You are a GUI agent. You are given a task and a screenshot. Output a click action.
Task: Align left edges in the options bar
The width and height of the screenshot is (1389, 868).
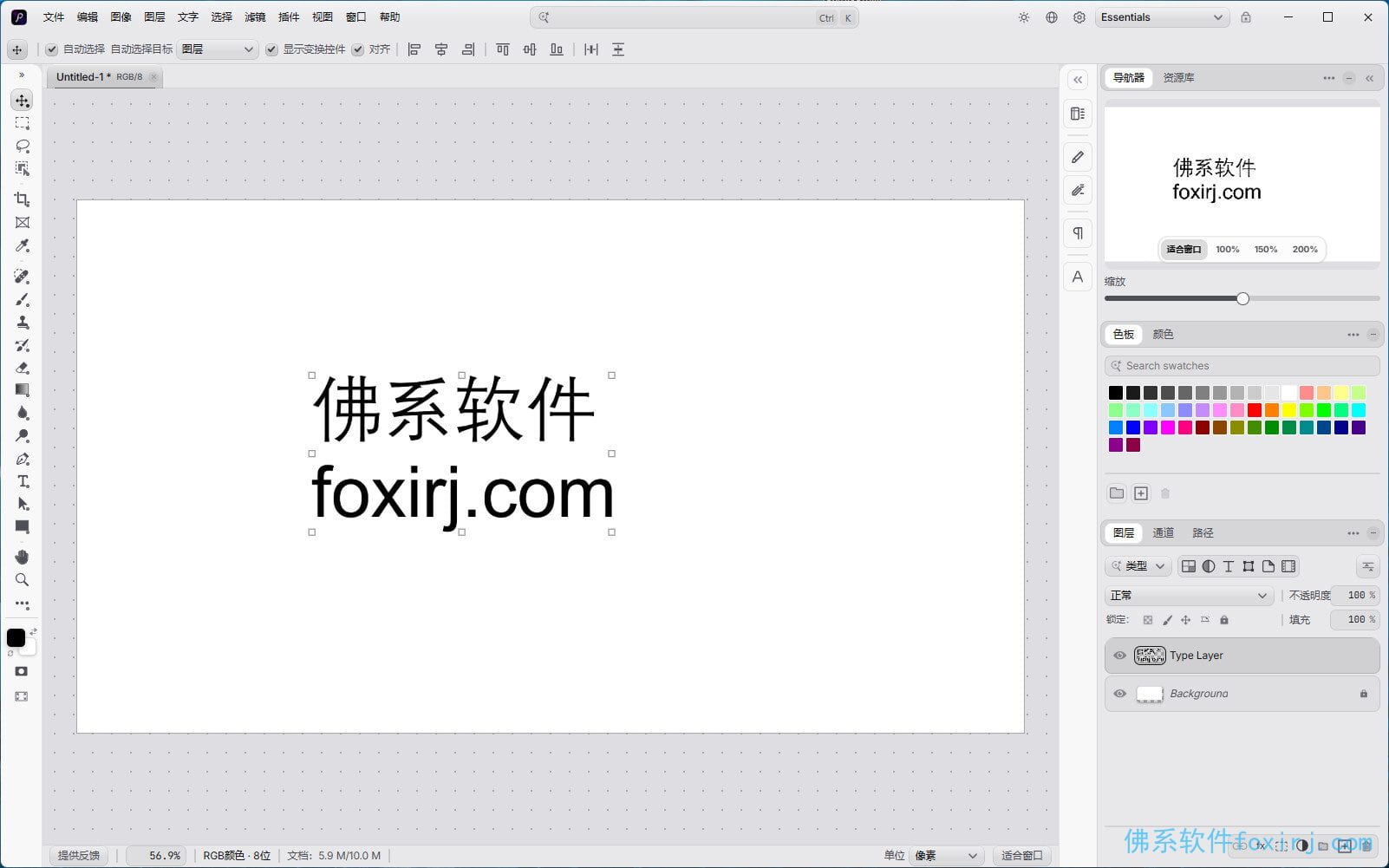414,49
